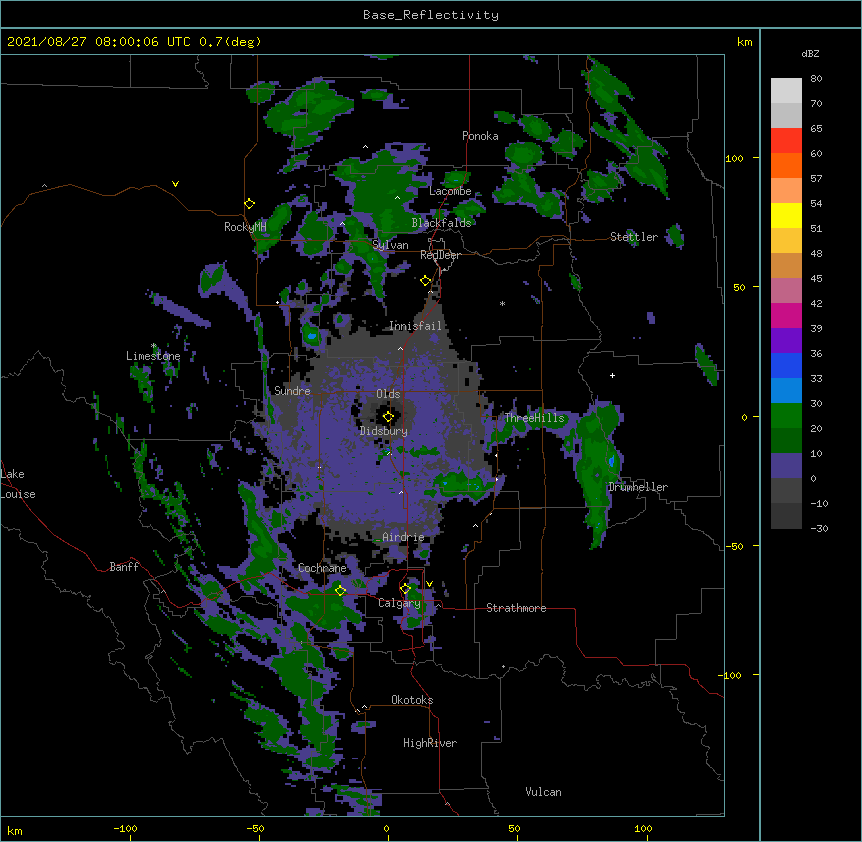
Task: Click the Airdrie city label
Action: [404, 537]
